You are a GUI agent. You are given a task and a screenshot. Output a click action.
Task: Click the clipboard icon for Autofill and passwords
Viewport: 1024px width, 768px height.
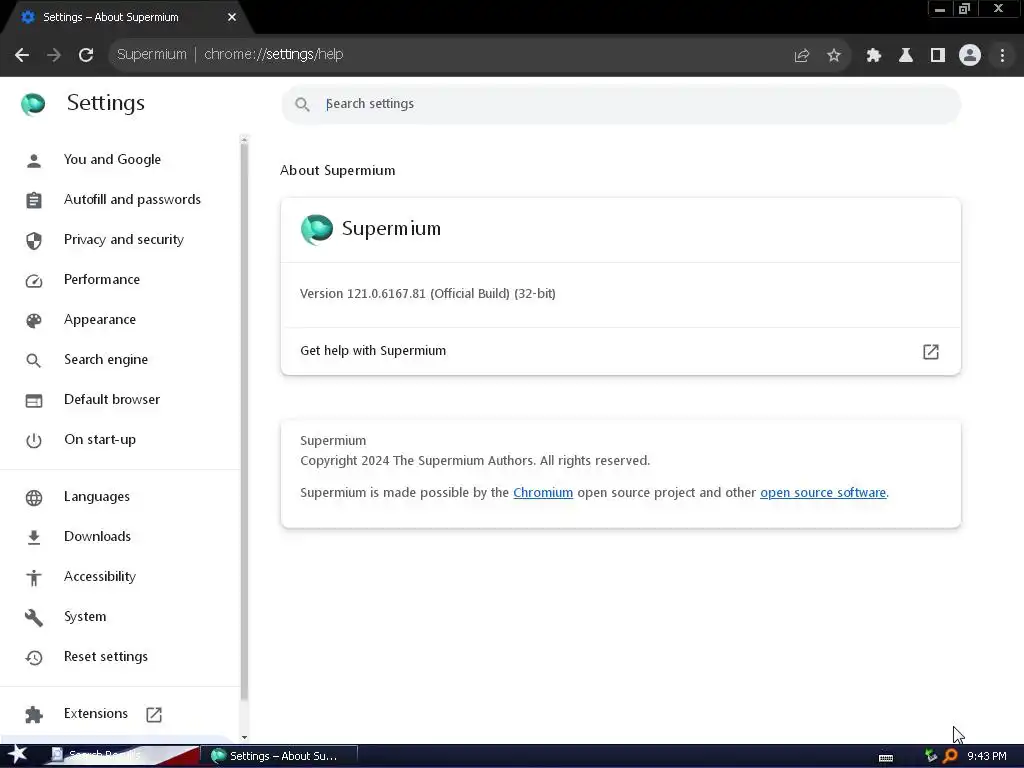pyautogui.click(x=33, y=200)
